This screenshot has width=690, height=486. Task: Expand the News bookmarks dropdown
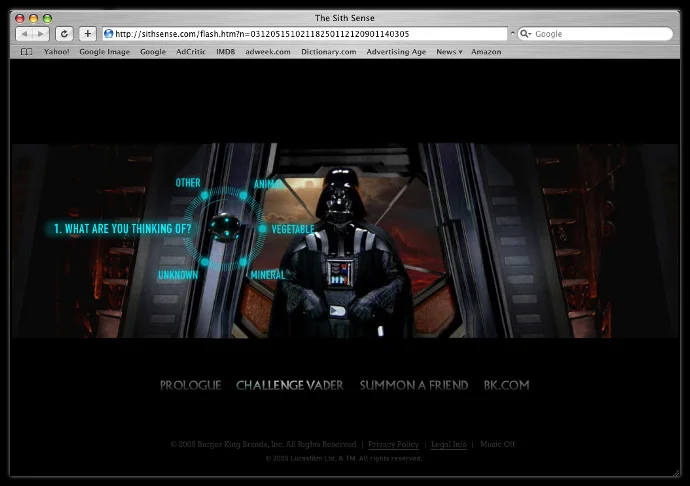(449, 52)
